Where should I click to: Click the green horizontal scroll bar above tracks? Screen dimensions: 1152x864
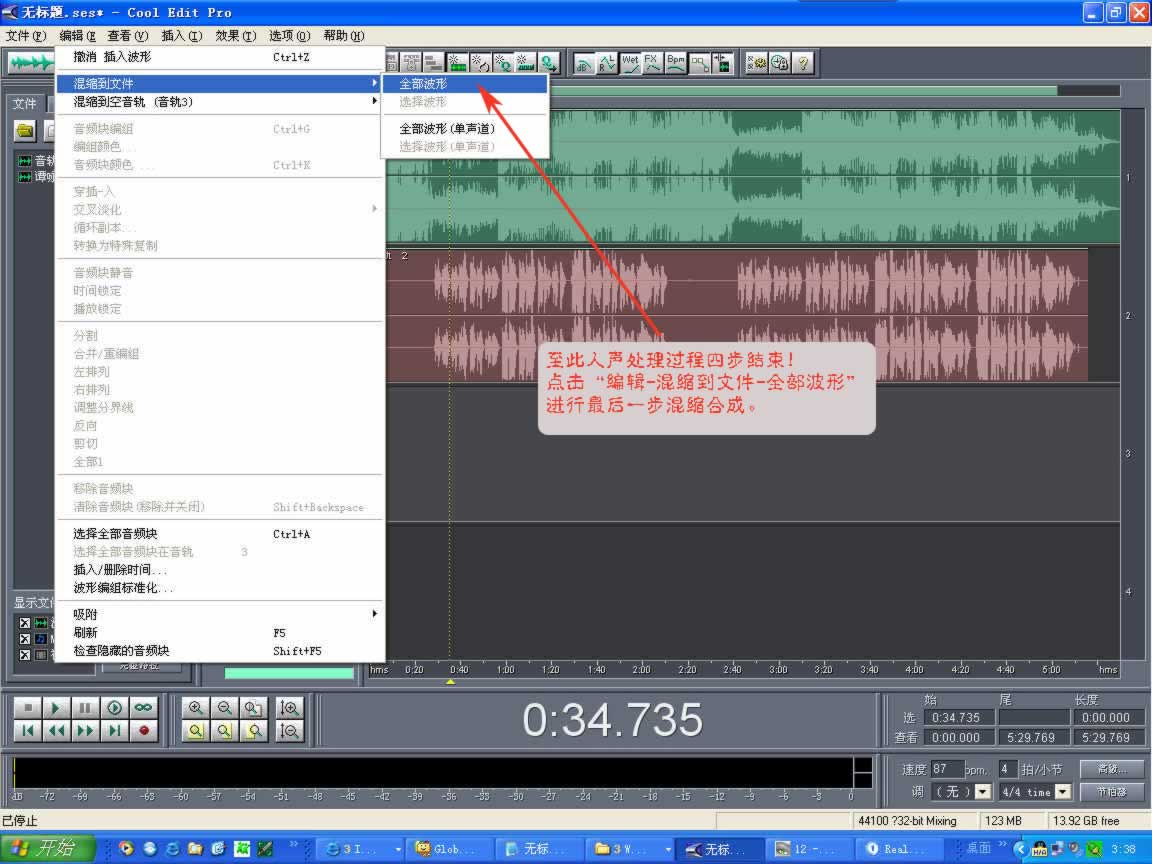[804, 90]
